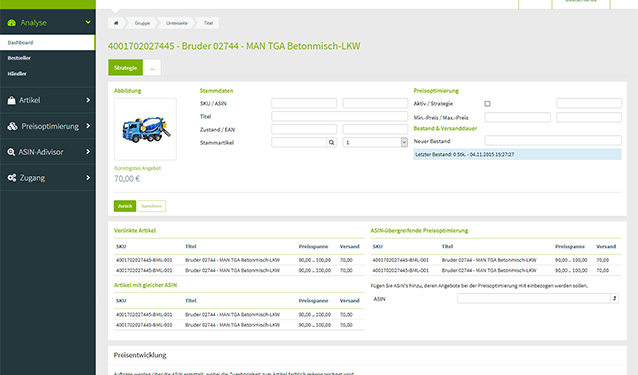
Task: Focus the Min.-Preis input field
Action: (518, 118)
